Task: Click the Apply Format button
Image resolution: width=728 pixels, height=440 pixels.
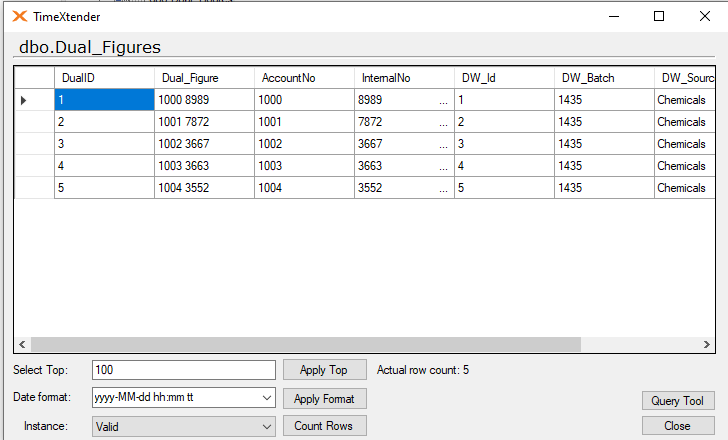Action: (x=325, y=399)
